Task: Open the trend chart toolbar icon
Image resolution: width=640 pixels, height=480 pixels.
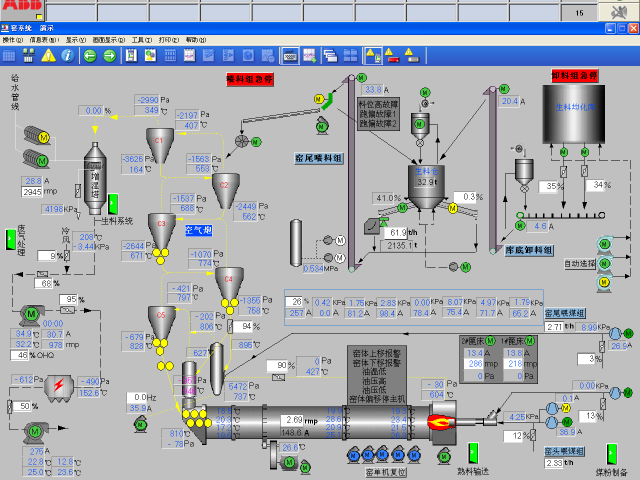Action: tap(189, 56)
